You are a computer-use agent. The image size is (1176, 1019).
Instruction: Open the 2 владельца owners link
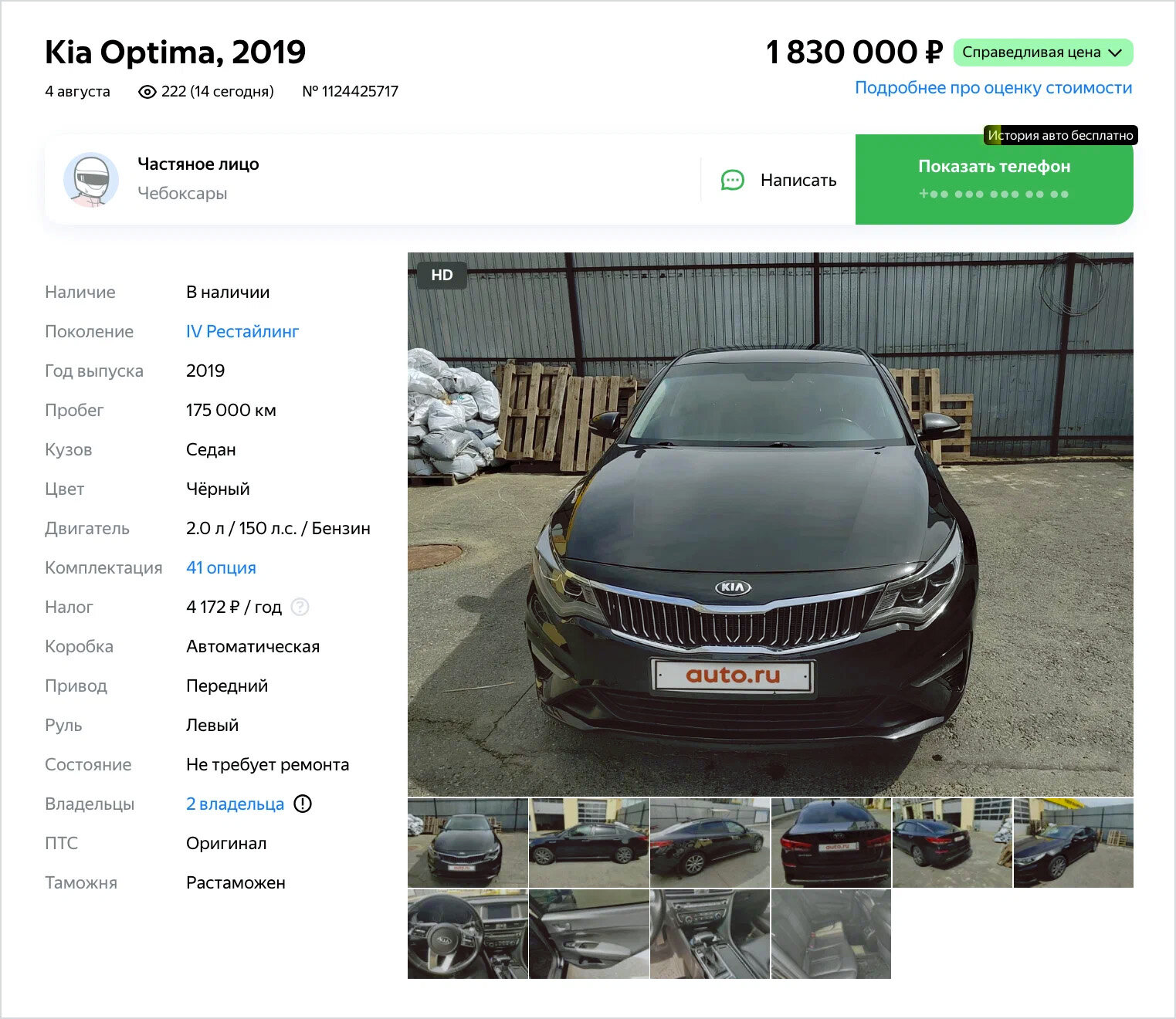pyautogui.click(x=235, y=804)
